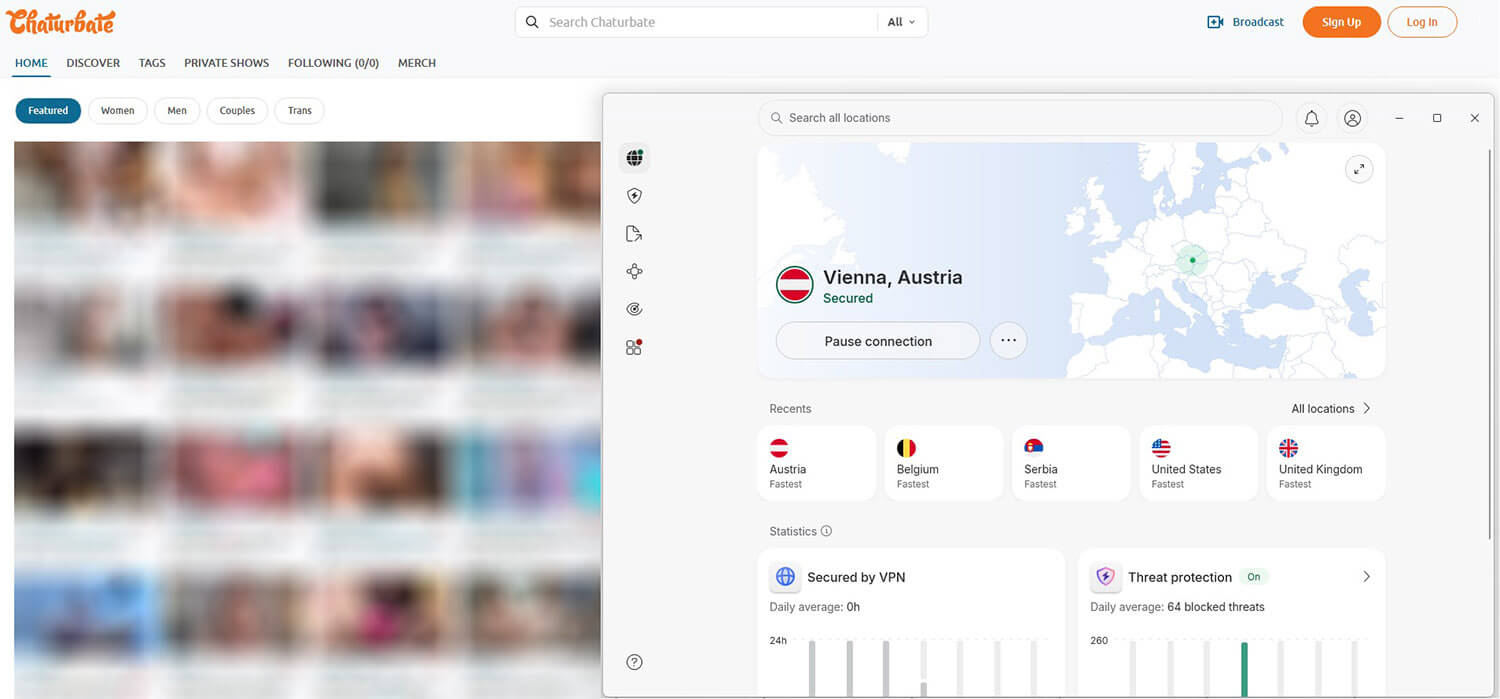Expand Threat protection card with its arrow

(1366, 577)
